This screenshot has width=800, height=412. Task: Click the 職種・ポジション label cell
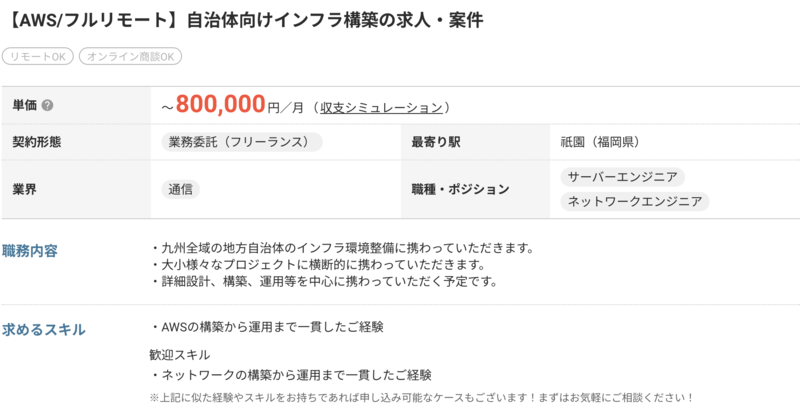pyautogui.click(x=460, y=188)
